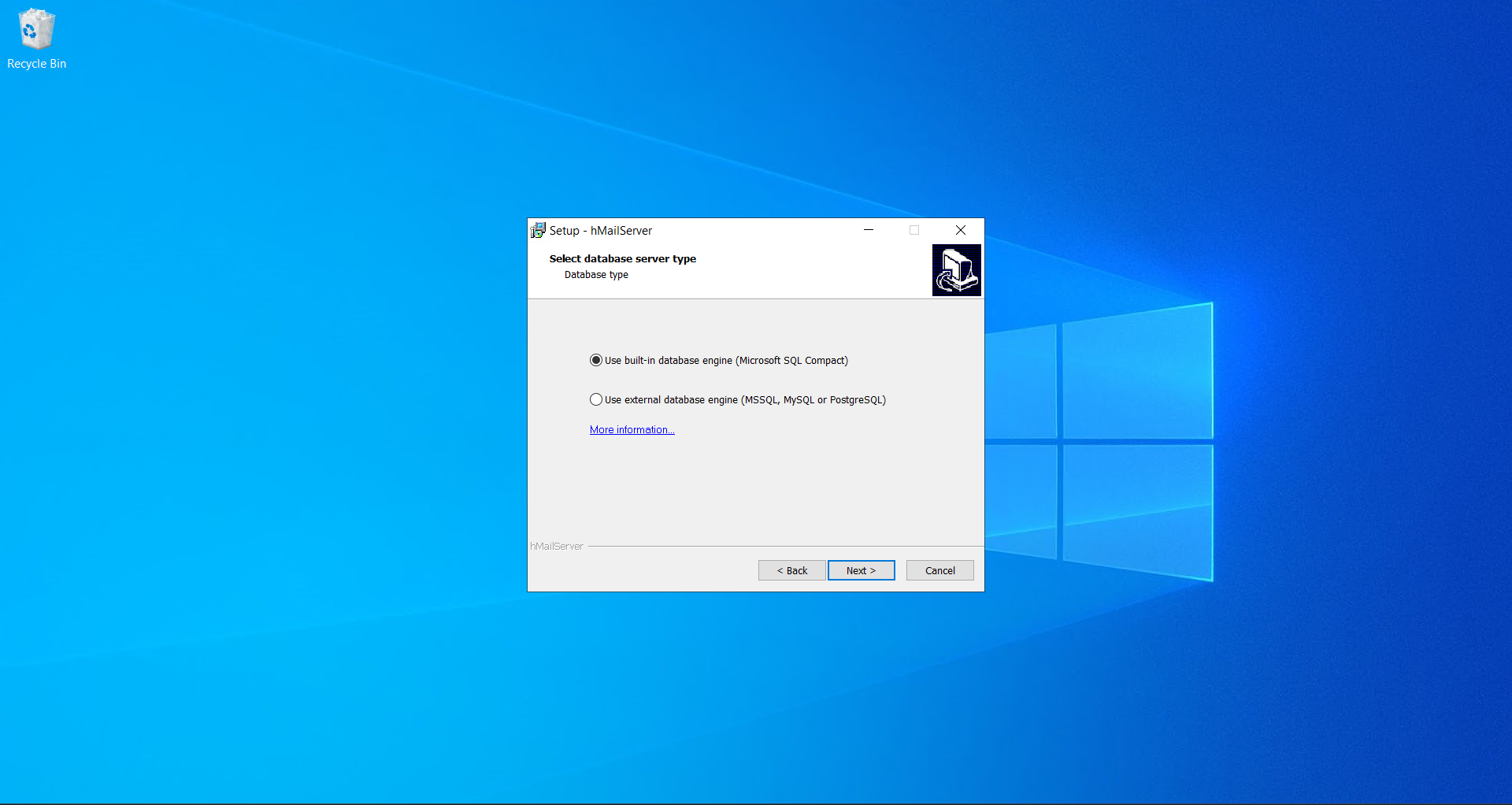Minimize the hMailServer Setup window
The image size is (1512, 805).
click(869, 230)
